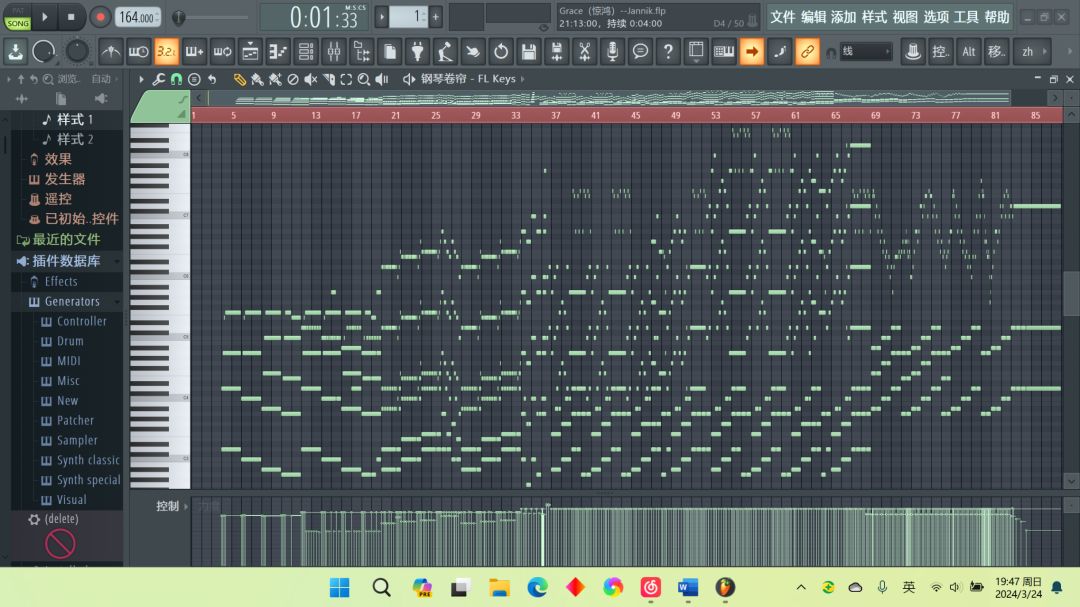Click the master volume knob
This screenshot has width=1080, height=607.
click(44, 51)
